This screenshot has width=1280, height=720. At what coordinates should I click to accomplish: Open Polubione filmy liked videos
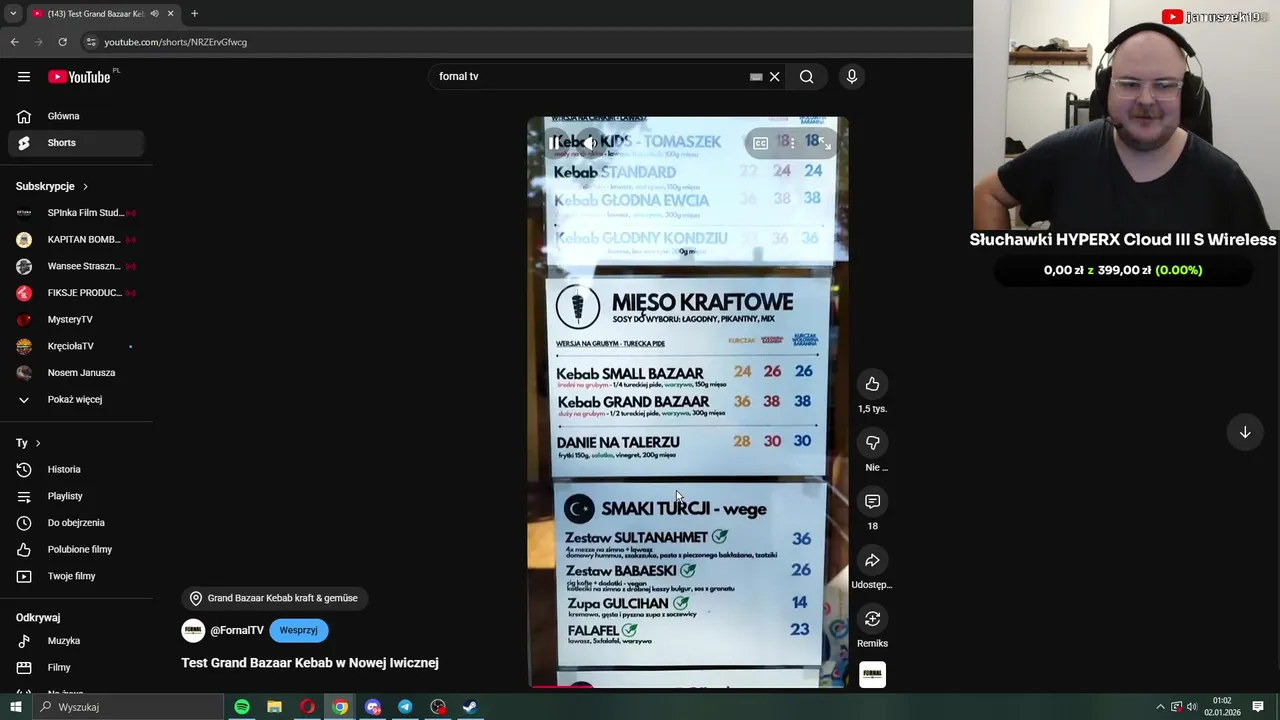coord(76,550)
